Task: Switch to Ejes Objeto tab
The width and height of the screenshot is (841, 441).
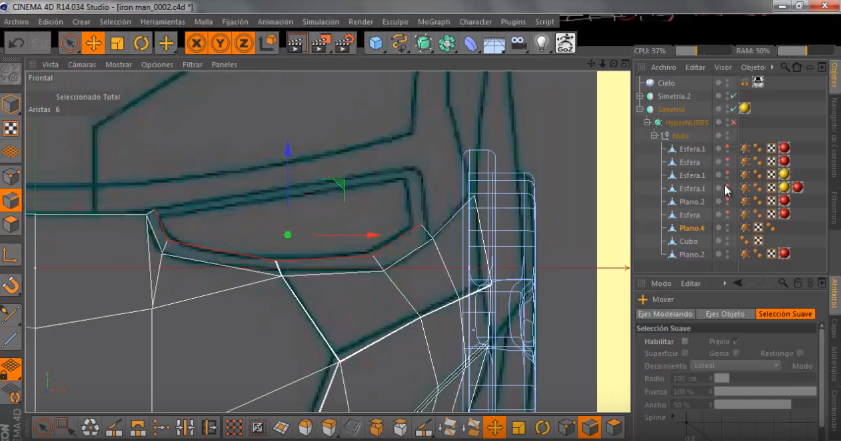Action: (x=725, y=314)
